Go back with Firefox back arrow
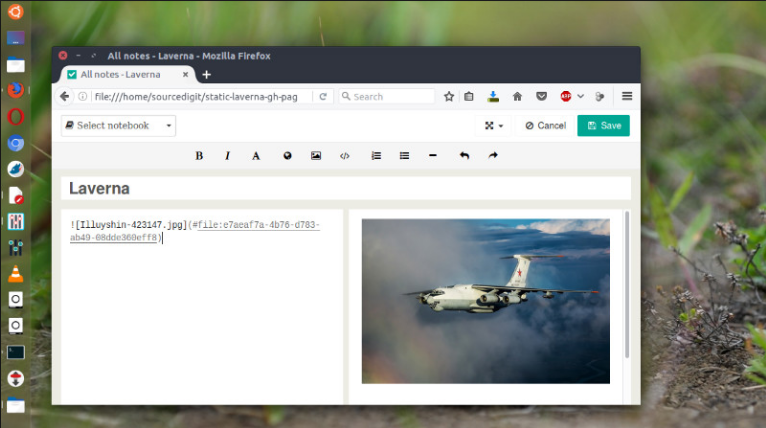Screen dimensions: 766x428 [64, 96]
